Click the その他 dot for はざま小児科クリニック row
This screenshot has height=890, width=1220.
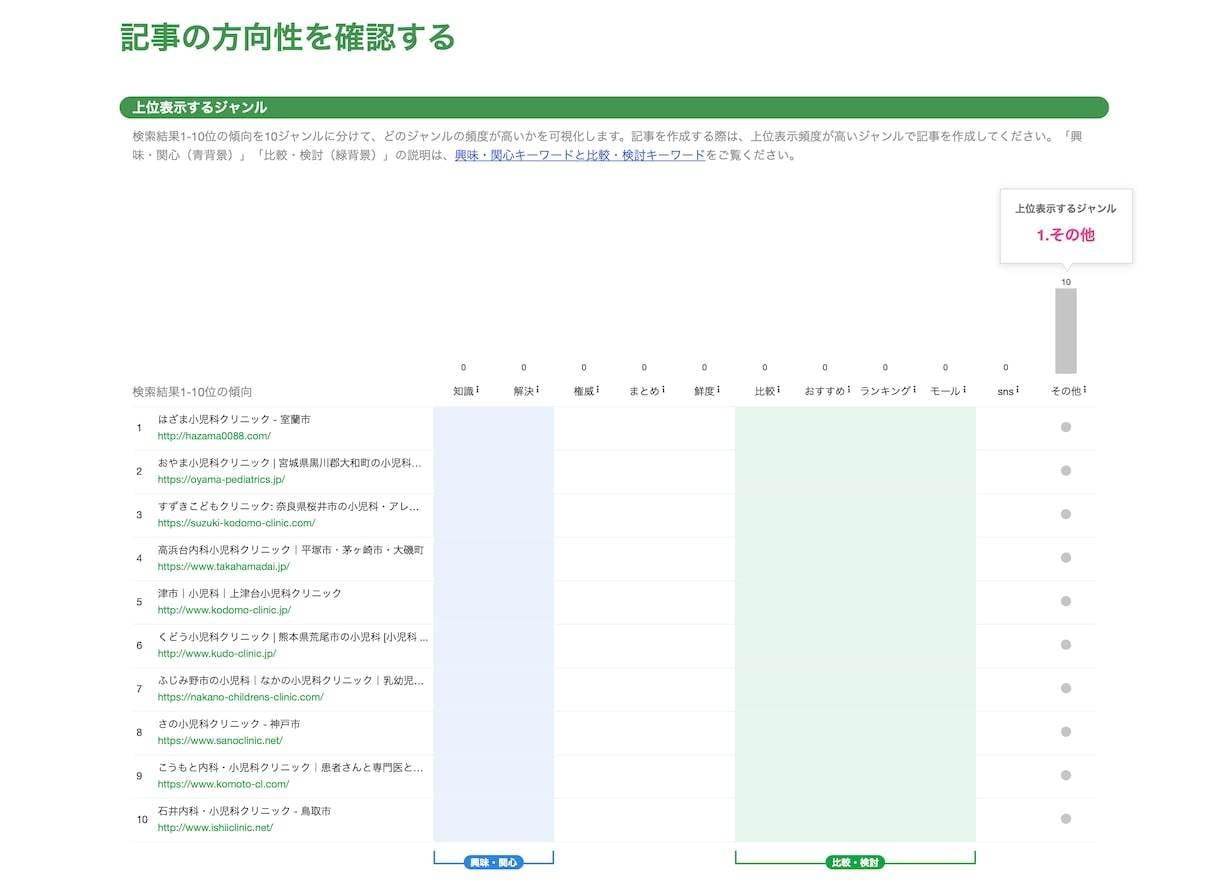click(1066, 427)
